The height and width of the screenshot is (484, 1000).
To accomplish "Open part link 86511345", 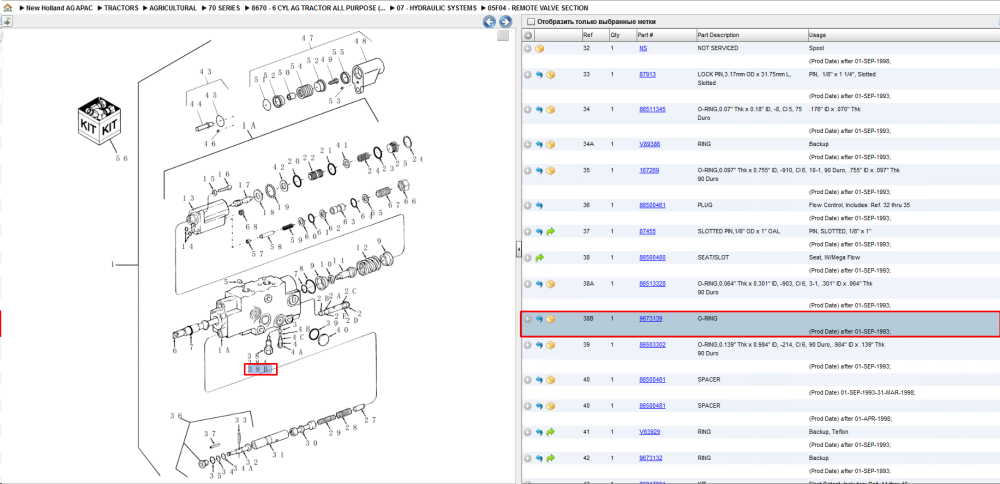I will 652,110.
